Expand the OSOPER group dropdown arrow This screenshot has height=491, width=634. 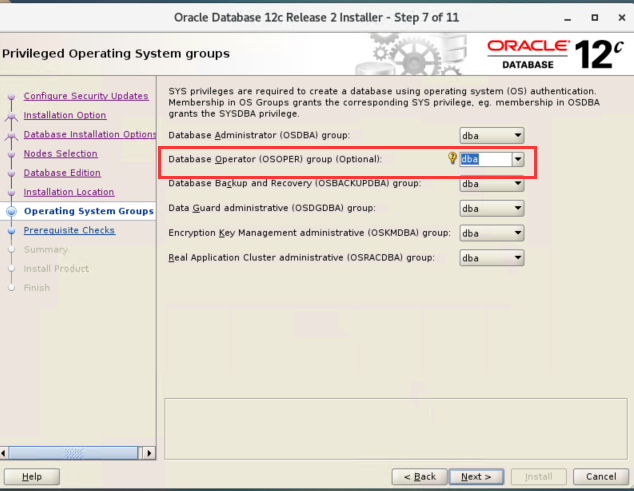(x=518, y=159)
